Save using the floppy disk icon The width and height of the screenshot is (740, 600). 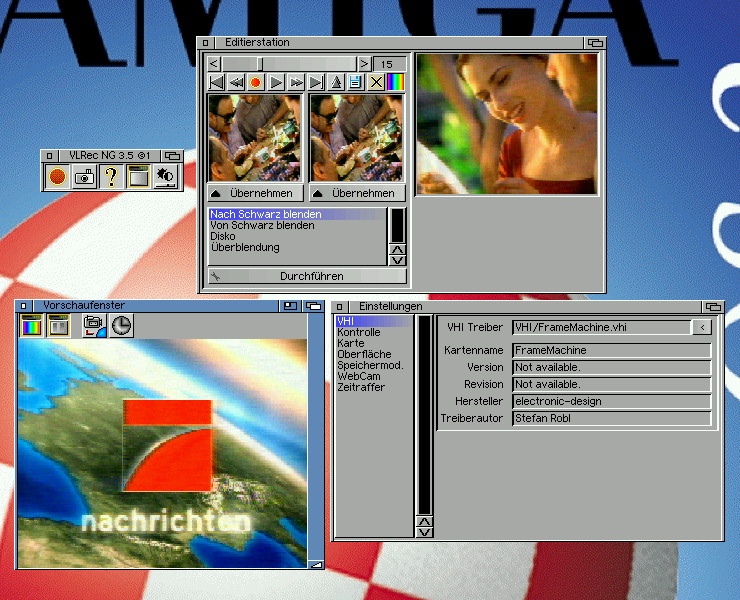(356, 83)
